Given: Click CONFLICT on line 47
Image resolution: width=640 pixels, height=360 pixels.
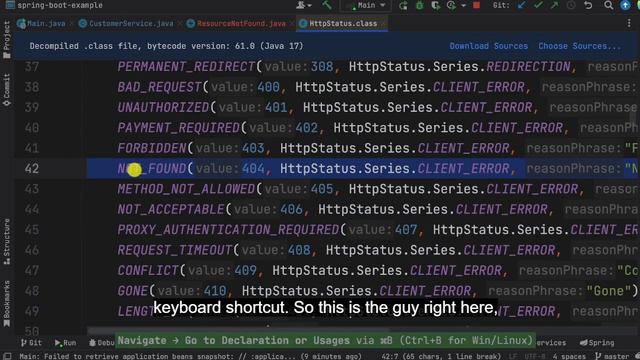Looking at the screenshot, I should click(148, 271).
